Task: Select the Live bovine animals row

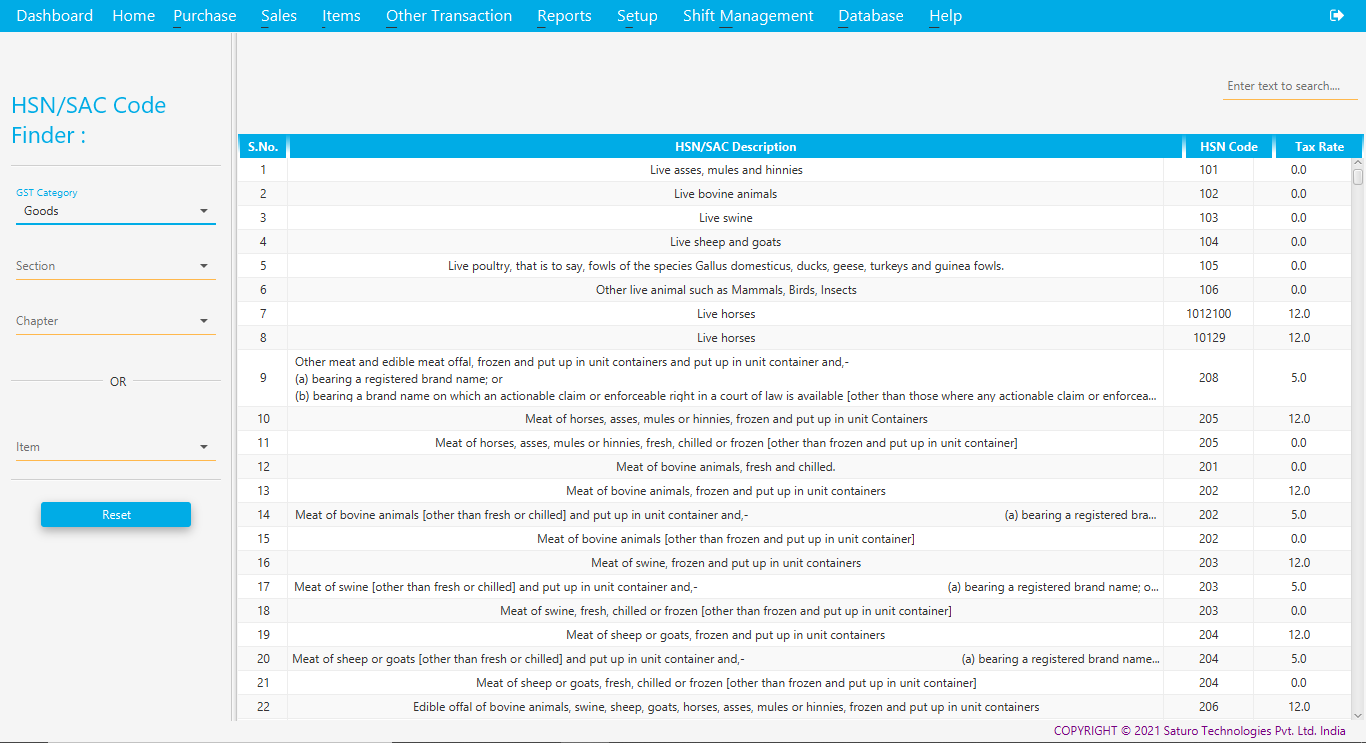Action: click(725, 194)
